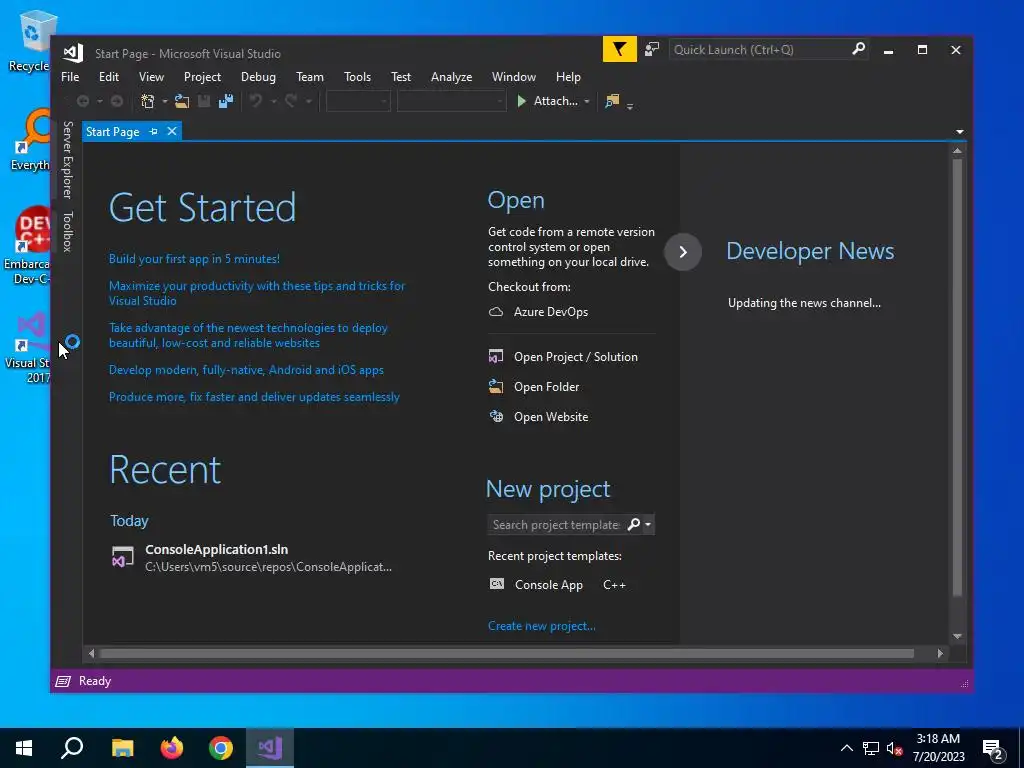Open File Explorer from the taskbar
The height and width of the screenshot is (768, 1024).
click(x=122, y=748)
